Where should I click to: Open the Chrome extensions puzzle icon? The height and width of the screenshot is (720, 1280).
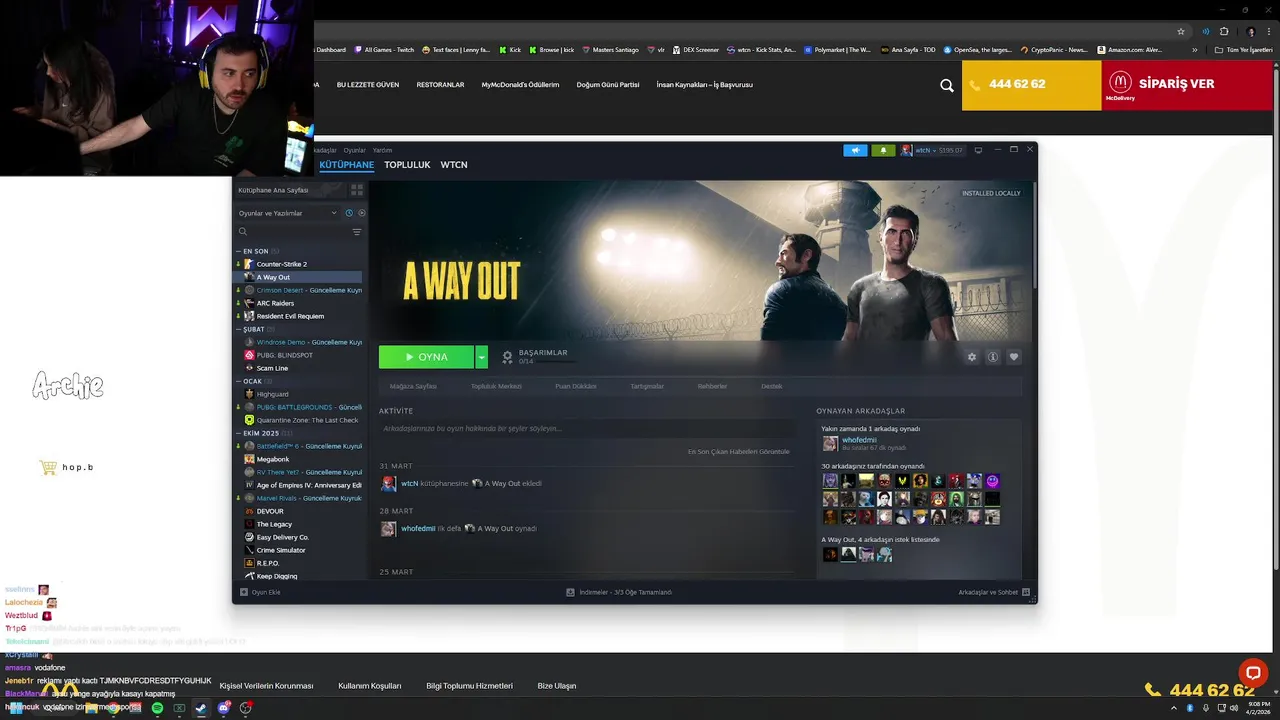pyautogui.click(x=1224, y=31)
